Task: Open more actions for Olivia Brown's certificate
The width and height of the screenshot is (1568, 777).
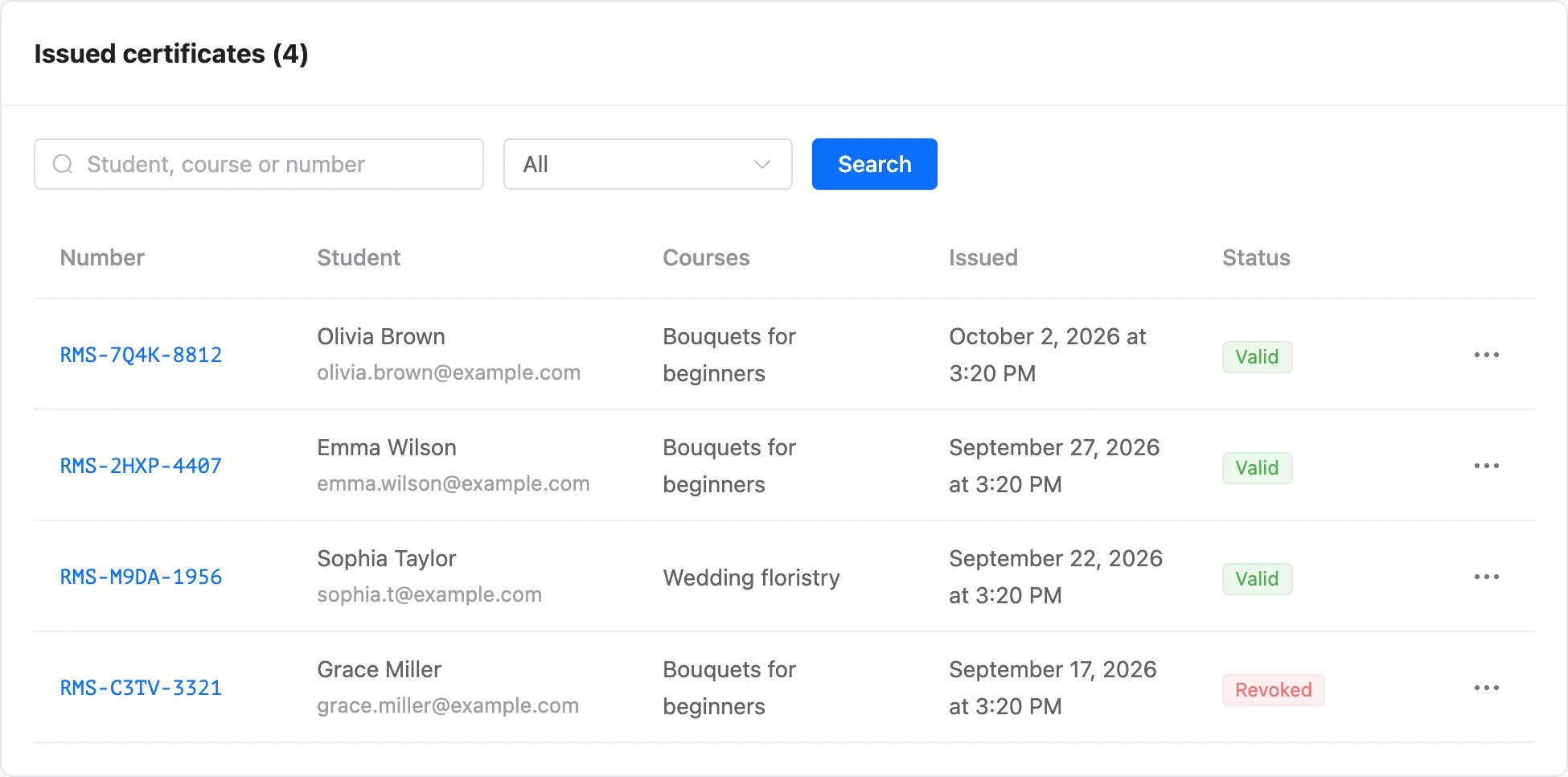Action: coord(1486,355)
